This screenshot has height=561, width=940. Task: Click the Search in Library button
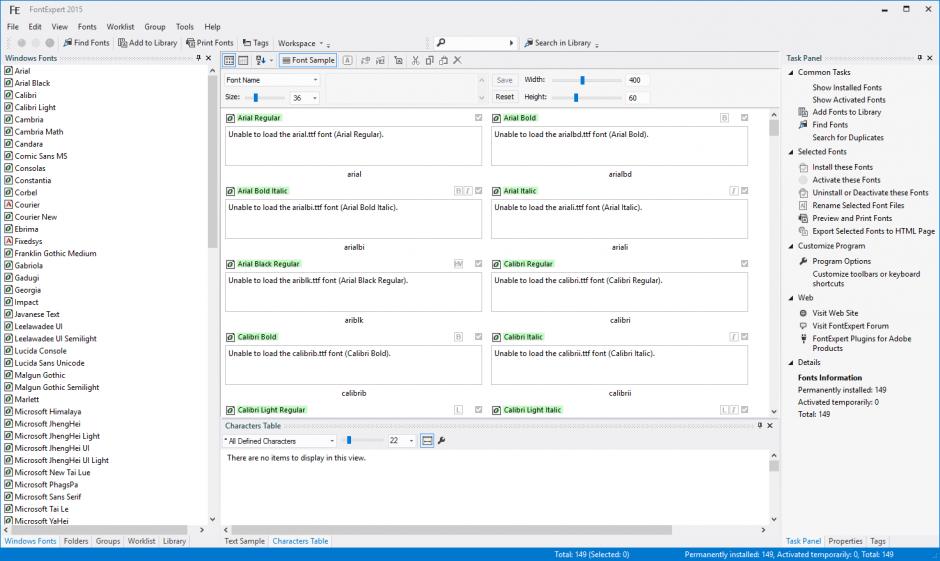558,43
